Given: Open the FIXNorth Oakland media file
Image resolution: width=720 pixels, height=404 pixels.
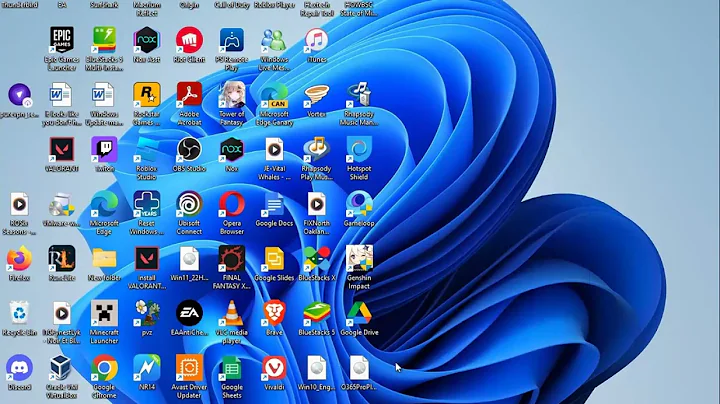Looking at the screenshot, I should [x=316, y=204].
